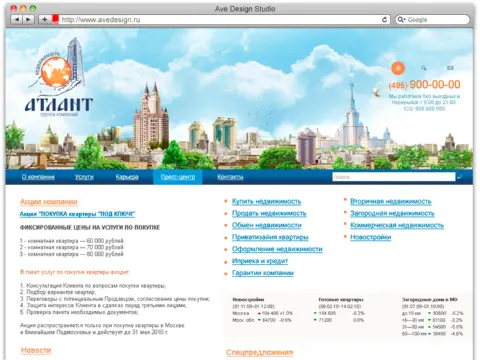This screenshot has width=480, height=360.
Task: Click the envelope mail icon in header
Action: pyautogui.click(x=450, y=68)
